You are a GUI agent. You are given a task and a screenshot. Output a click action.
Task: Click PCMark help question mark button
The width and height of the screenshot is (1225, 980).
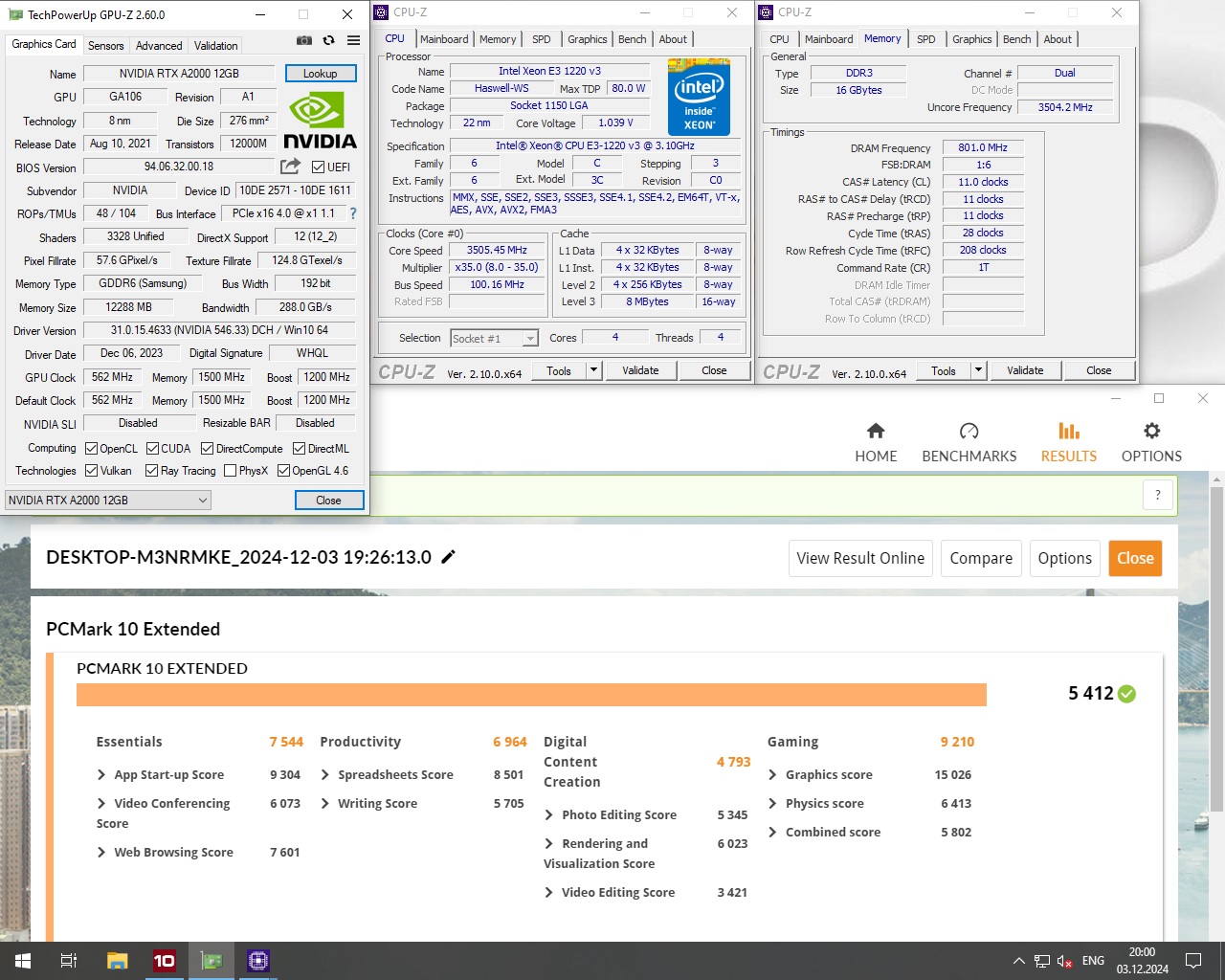tap(1158, 495)
